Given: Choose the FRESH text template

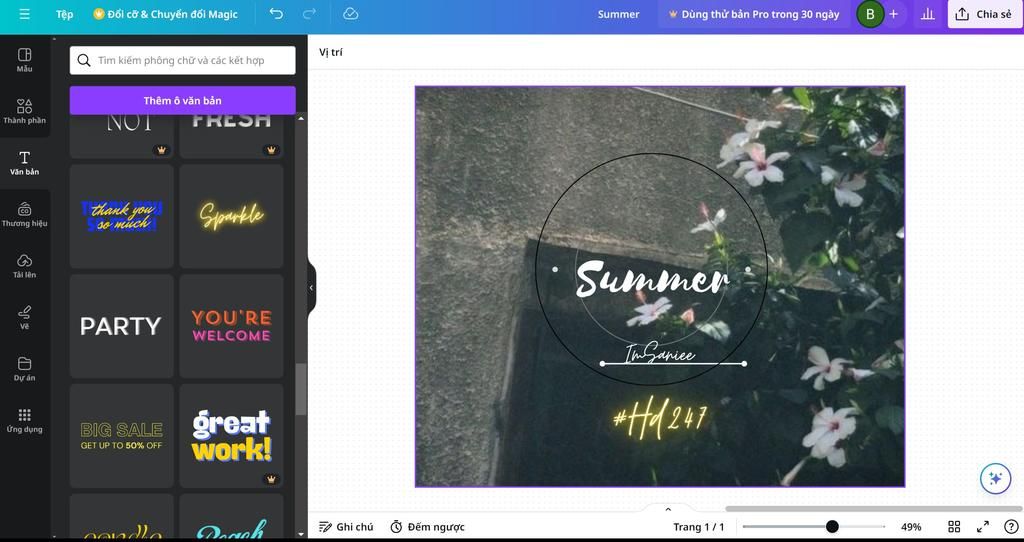Looking at the screenshot, I should [x=231, y=136].
